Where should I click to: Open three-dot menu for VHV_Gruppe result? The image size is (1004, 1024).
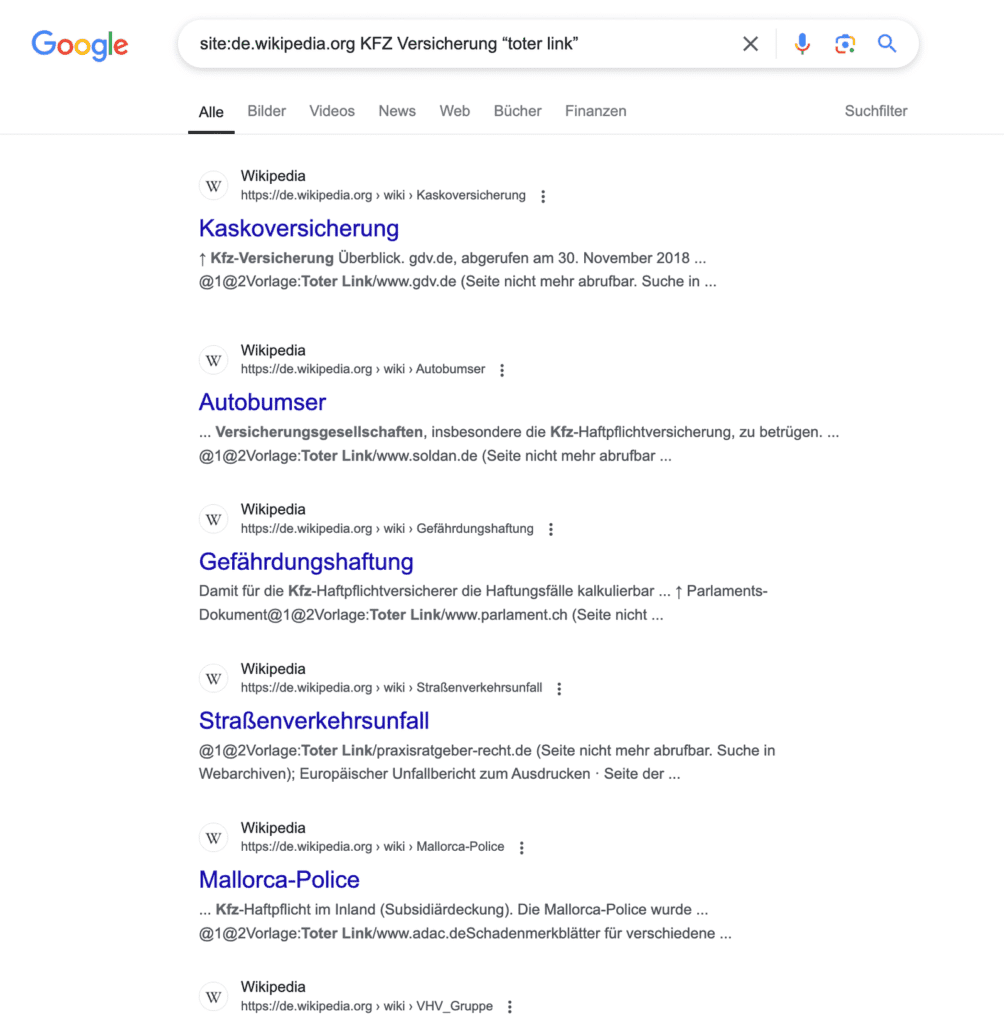tap(510, 1007)
